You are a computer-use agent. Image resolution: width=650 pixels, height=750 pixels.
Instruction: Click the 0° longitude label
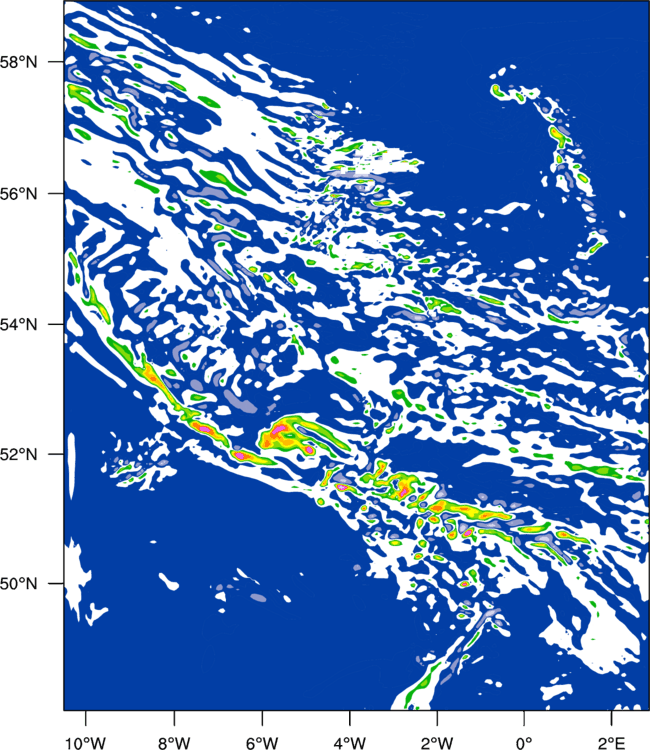(524, 742)
